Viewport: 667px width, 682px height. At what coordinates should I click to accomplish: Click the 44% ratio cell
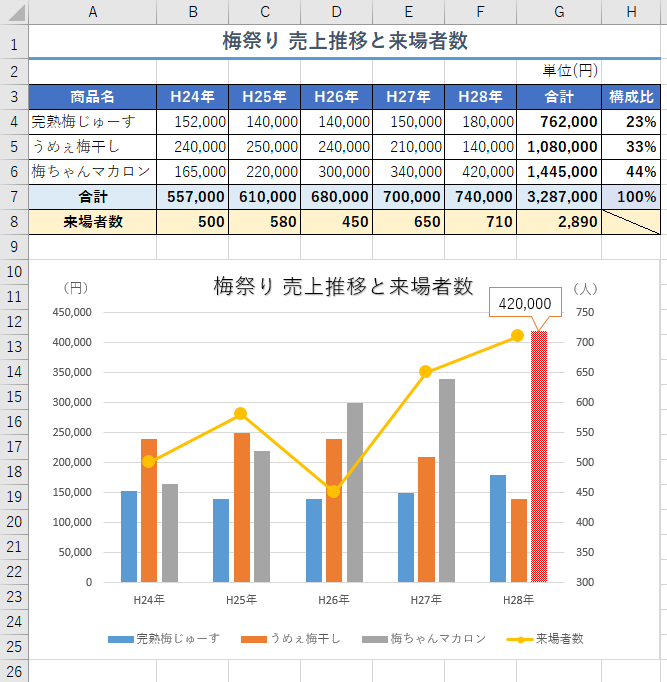(631, 172)
